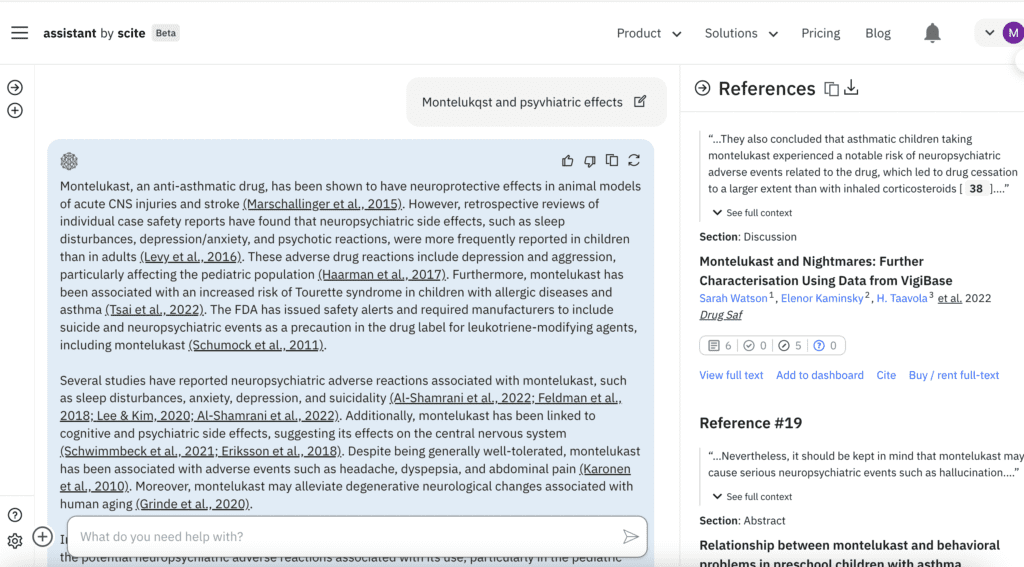The height and width of the screenshot is (567, 1024).
Task: Click the plus circle beside the input box
Action: pyautogui.click(x=42, y=536)
